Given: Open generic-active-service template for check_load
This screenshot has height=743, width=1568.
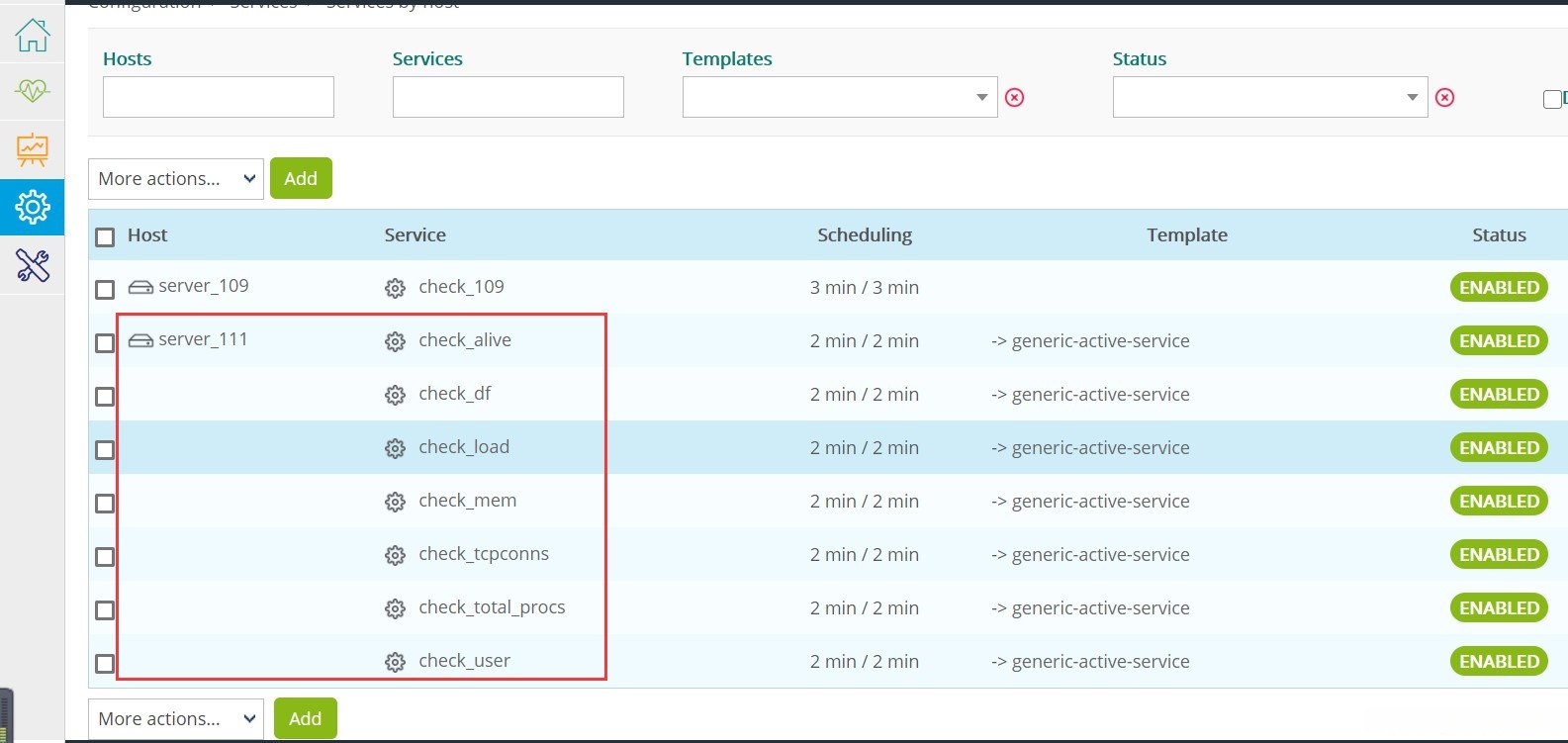Looking at the screenshot, I should [x=1101, y=448].
